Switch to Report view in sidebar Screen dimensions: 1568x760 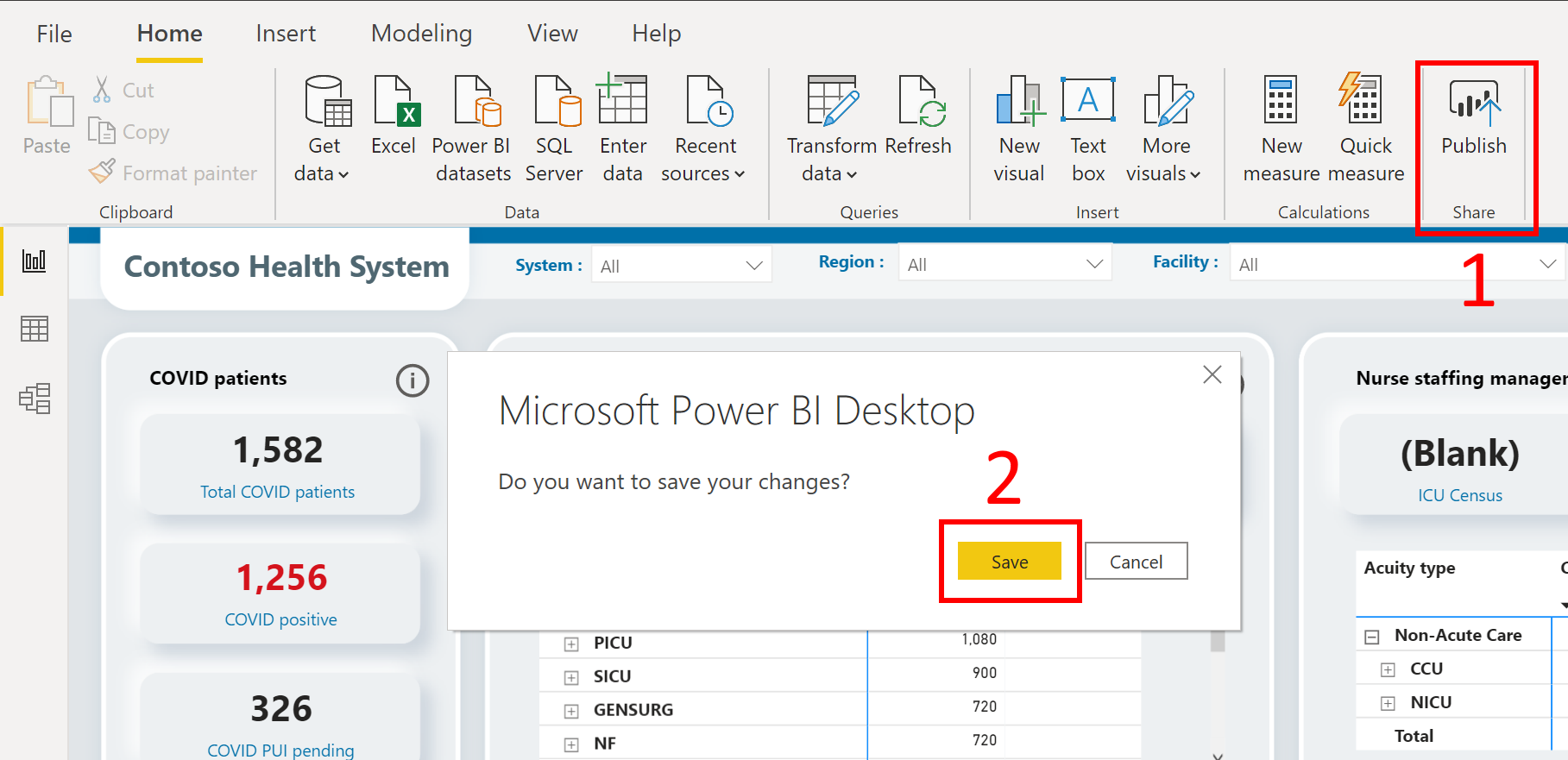35,261
